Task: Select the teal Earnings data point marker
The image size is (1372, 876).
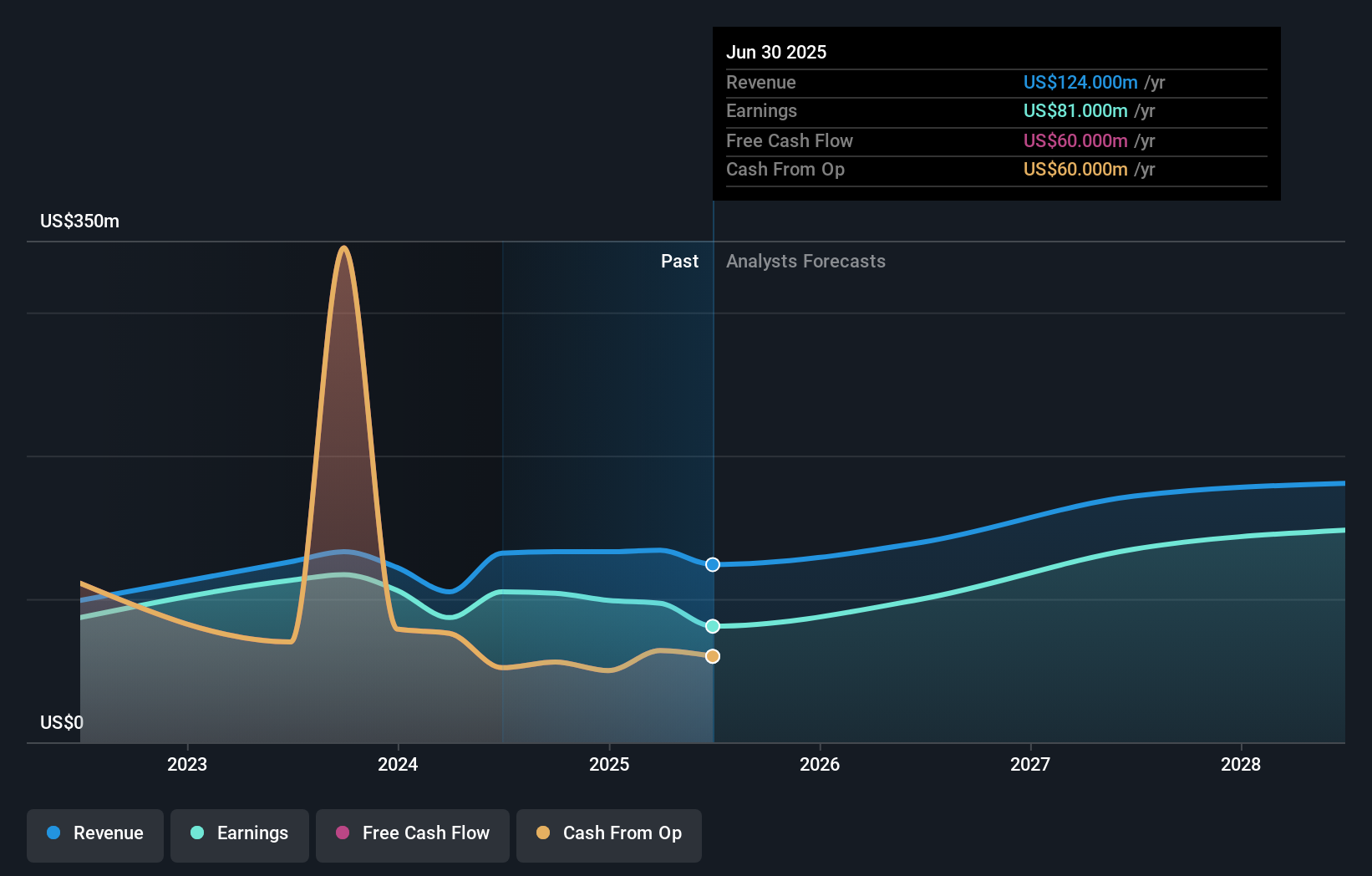Action: point(712,625)
